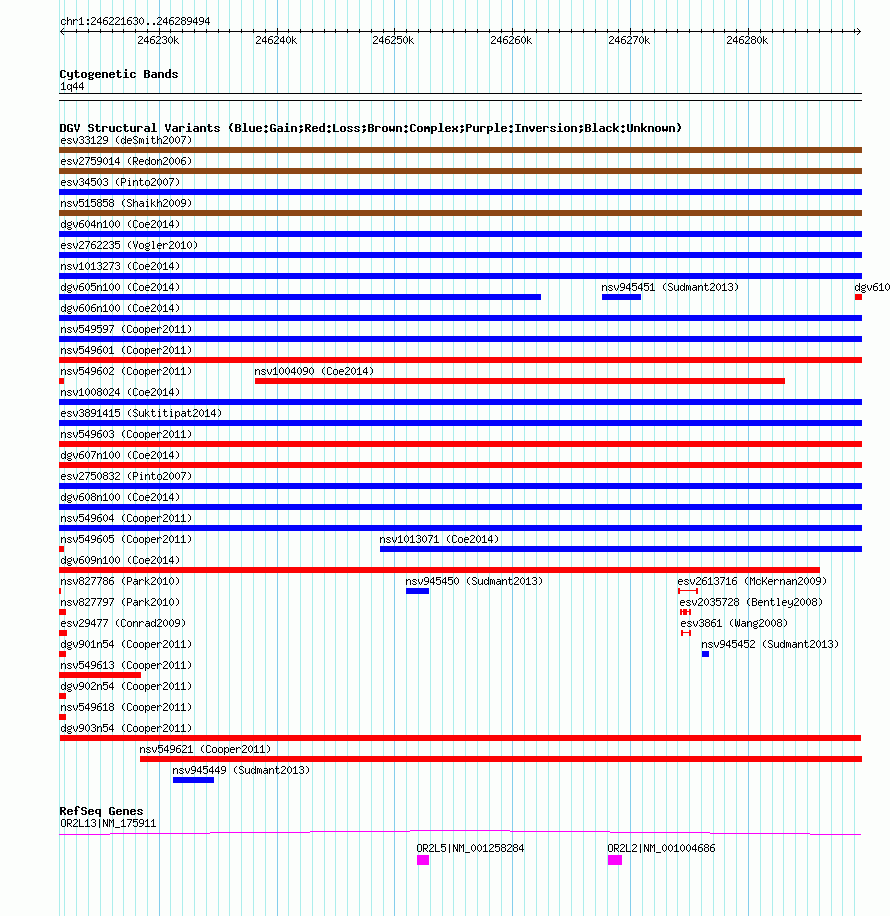Screen dimensions: 890x916
Task: Select the esv2759014 (Redon2006) label
Action: click(x=126, y=161)
